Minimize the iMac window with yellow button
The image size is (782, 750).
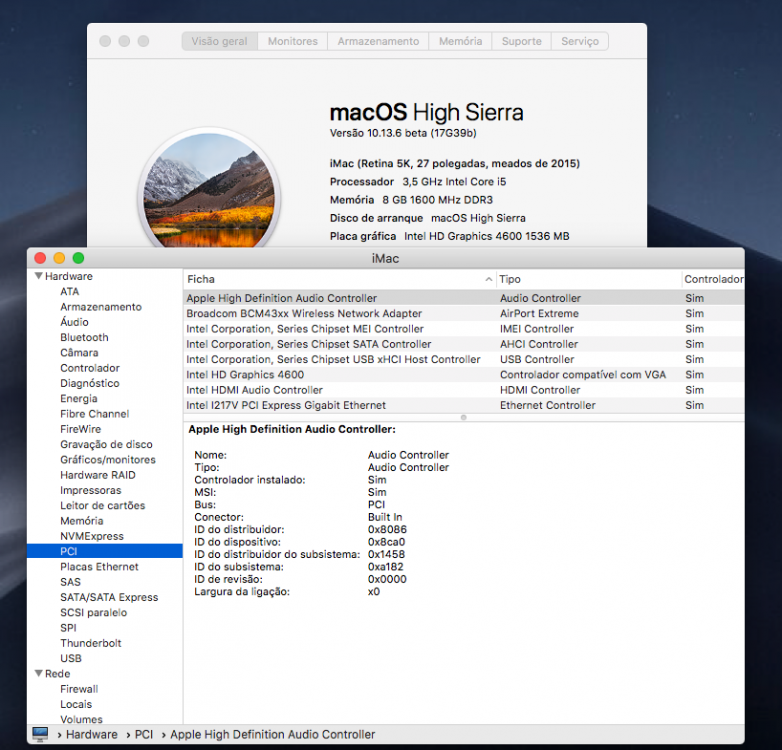[x=59, y=258]
